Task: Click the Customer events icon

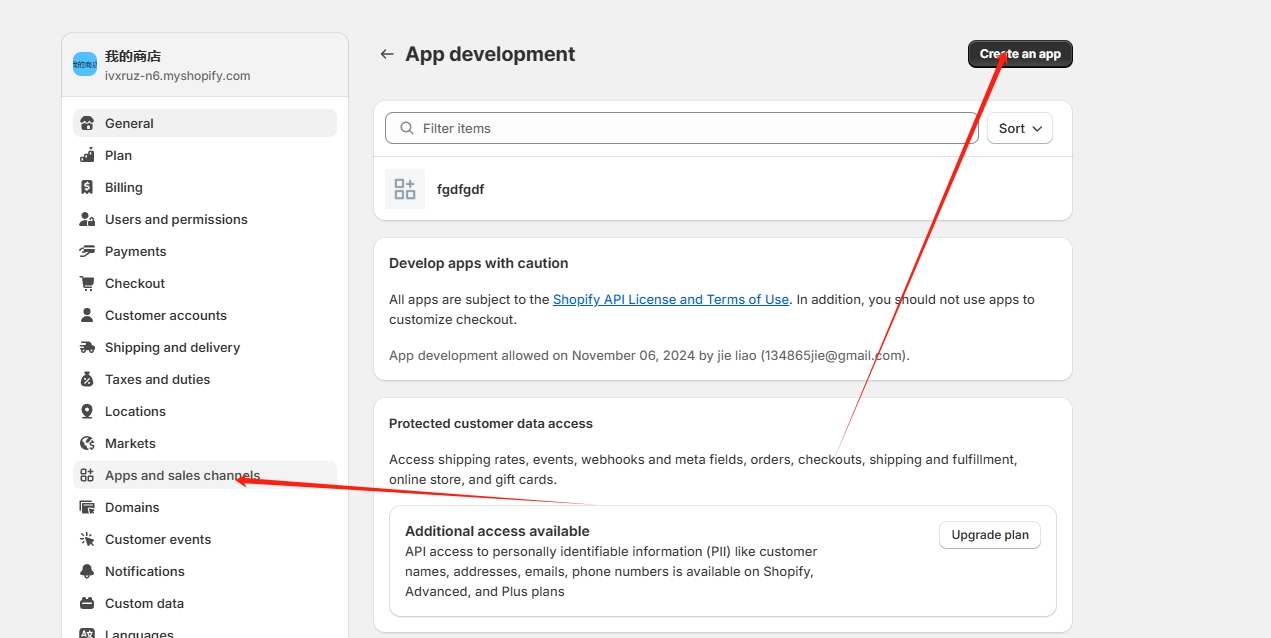Action: [87, 539]
